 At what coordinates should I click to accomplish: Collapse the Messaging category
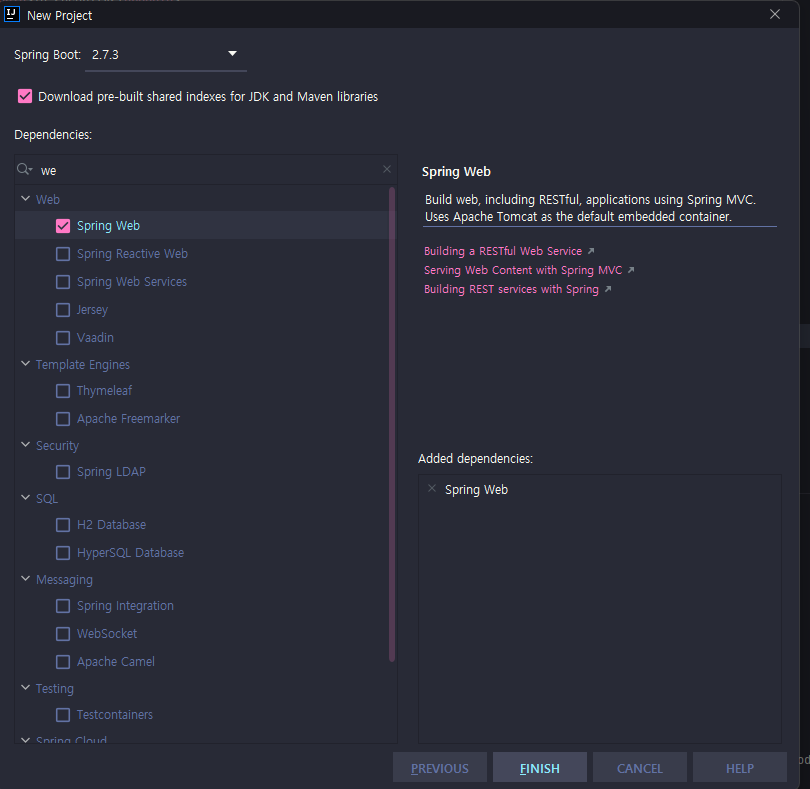point(25,579)
